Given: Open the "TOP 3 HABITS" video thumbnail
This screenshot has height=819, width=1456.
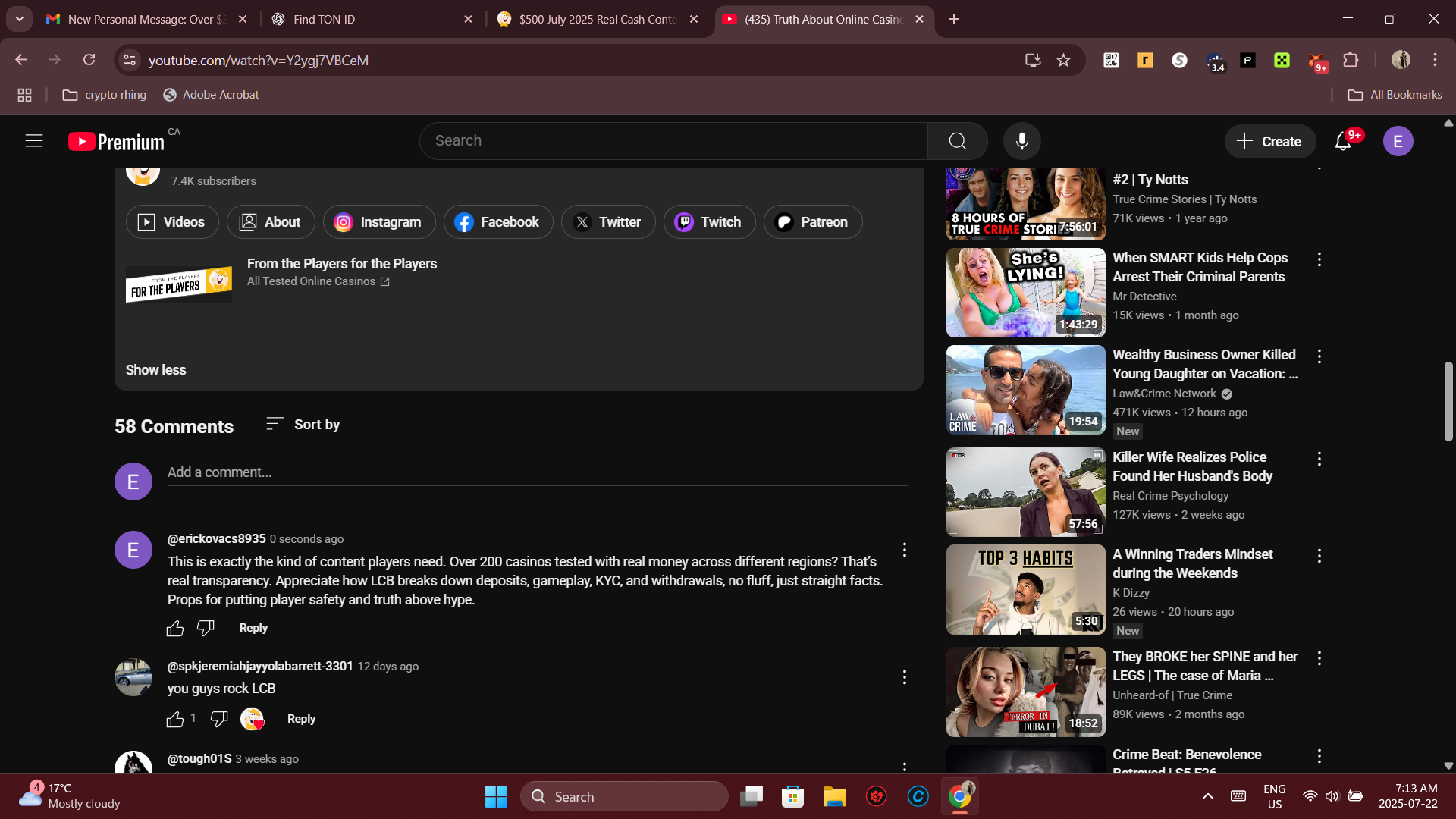Looking at the screenshot, I should coord(1025,590).
